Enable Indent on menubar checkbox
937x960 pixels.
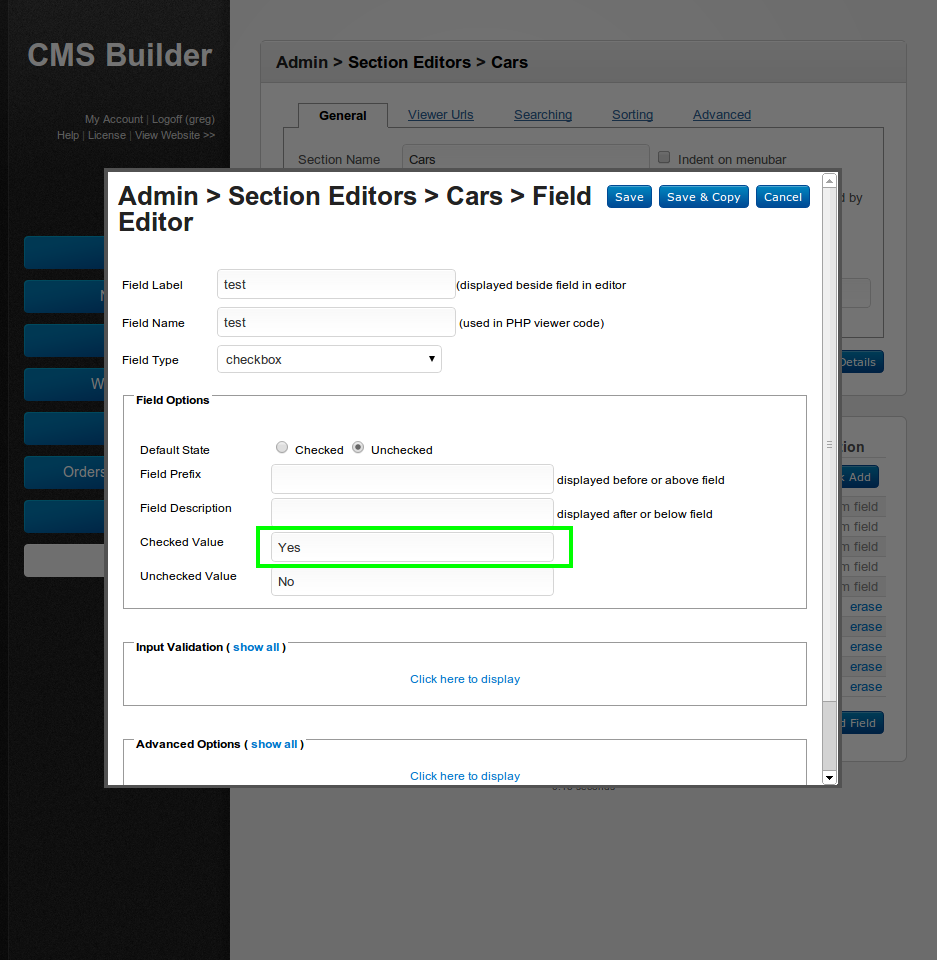(x=664, y=158)
